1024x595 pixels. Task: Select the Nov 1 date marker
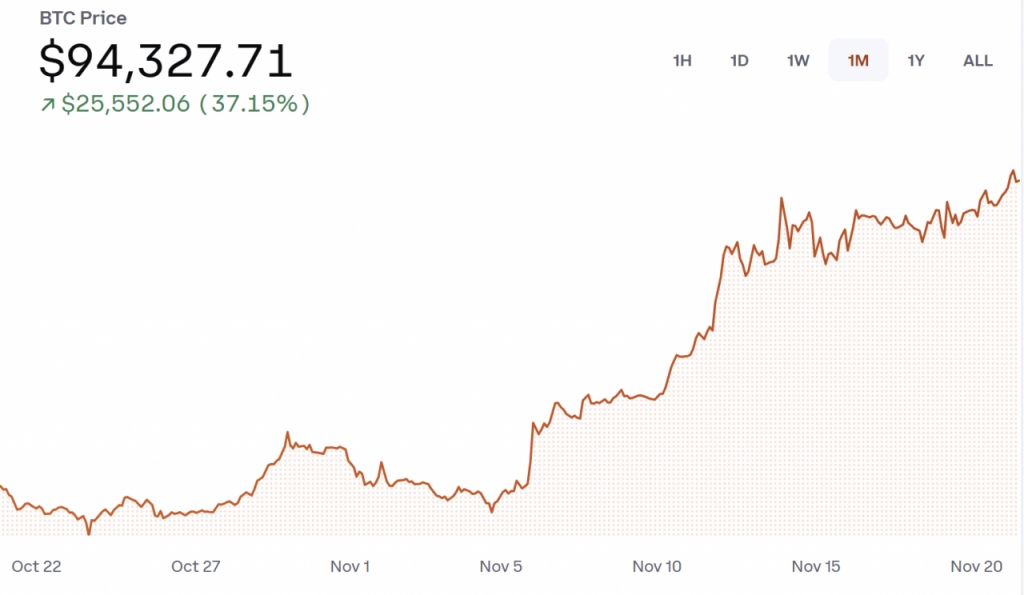coord(350,567)
